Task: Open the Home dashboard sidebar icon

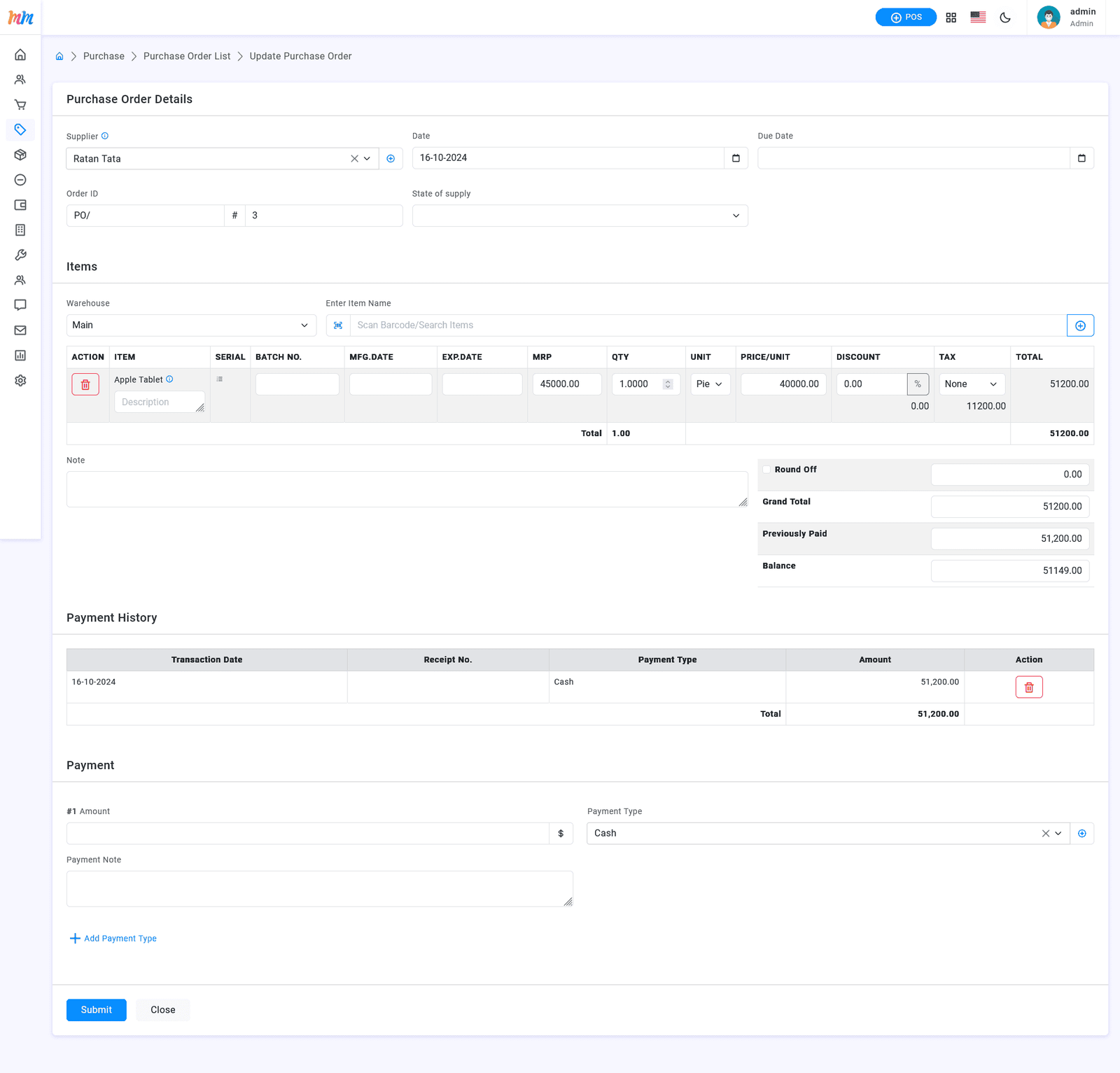Action: click(20, 55)
